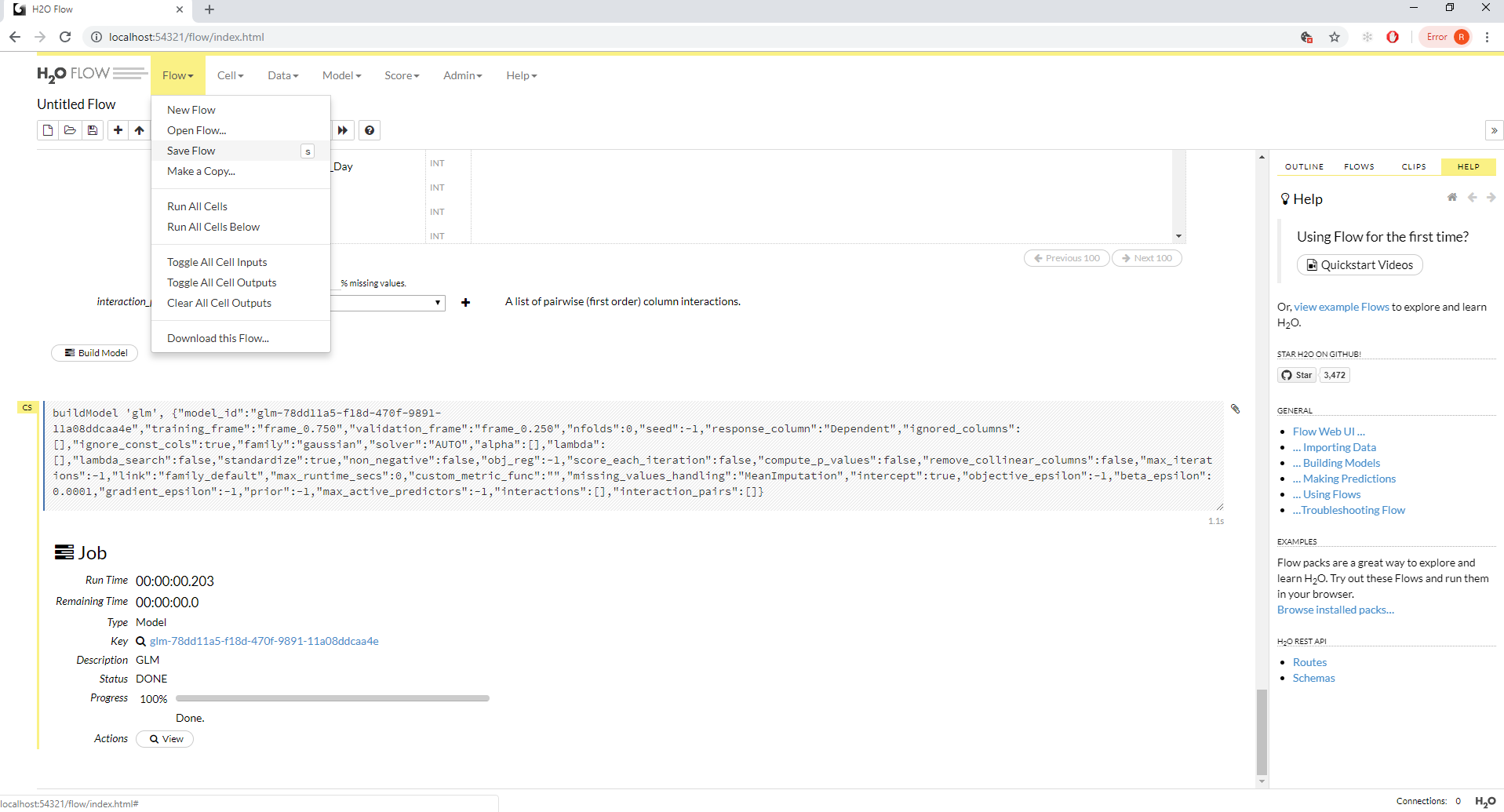Viewport: 1504px width, 812px height.
Task: Open the glm model key link
Action: point(264,641)
